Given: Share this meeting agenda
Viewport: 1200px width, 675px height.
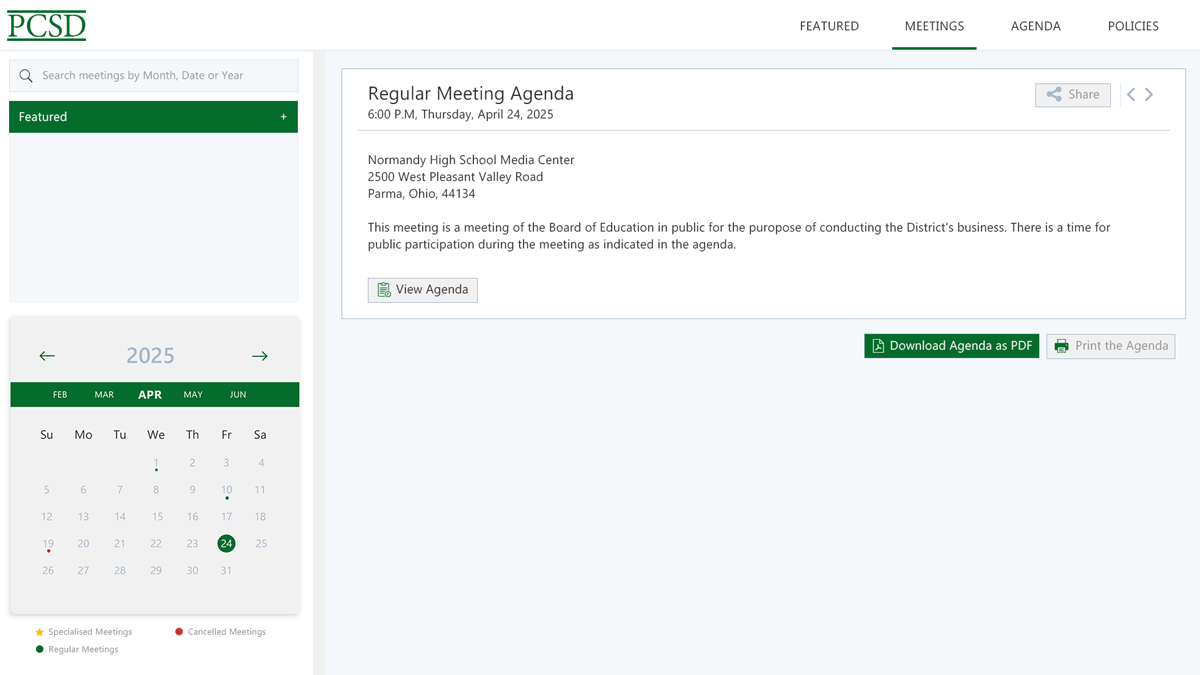Looking at the screenshot, I should [x=1072, y=94].
